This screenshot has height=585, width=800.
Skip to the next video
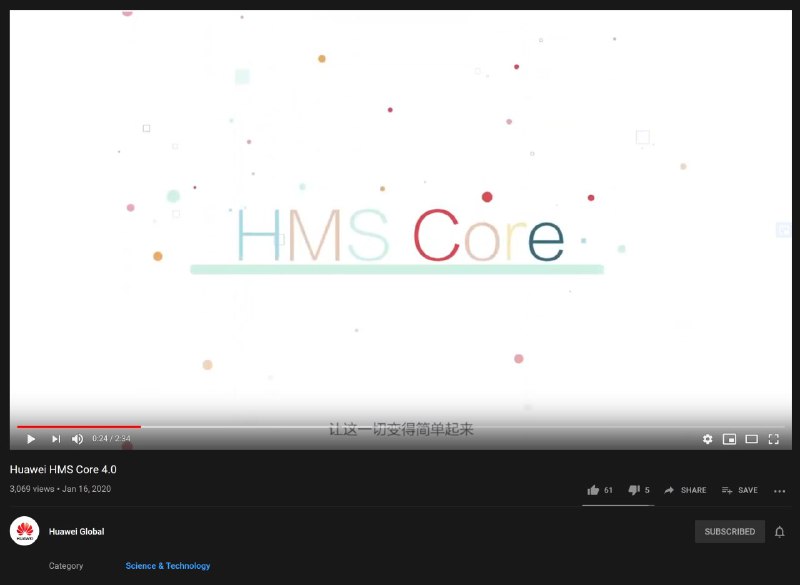pyautogui.click(x=56, y=439)
